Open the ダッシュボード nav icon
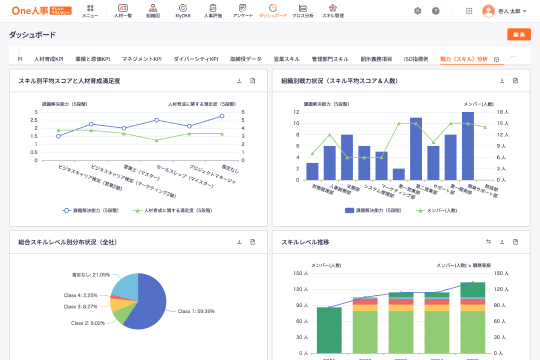This screenshot has width=540, height=360. pos(273,11)
